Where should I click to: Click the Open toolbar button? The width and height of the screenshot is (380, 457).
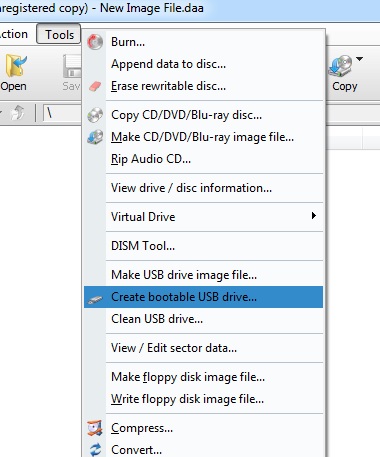pyautogui.click(x=14, y=73)
